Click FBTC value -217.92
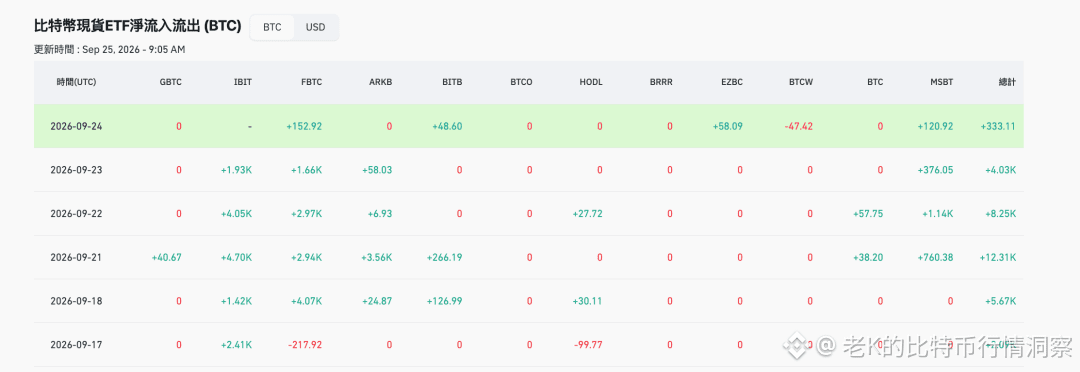The width and height of the screenshot is (1080, 372). coord(304,344)
